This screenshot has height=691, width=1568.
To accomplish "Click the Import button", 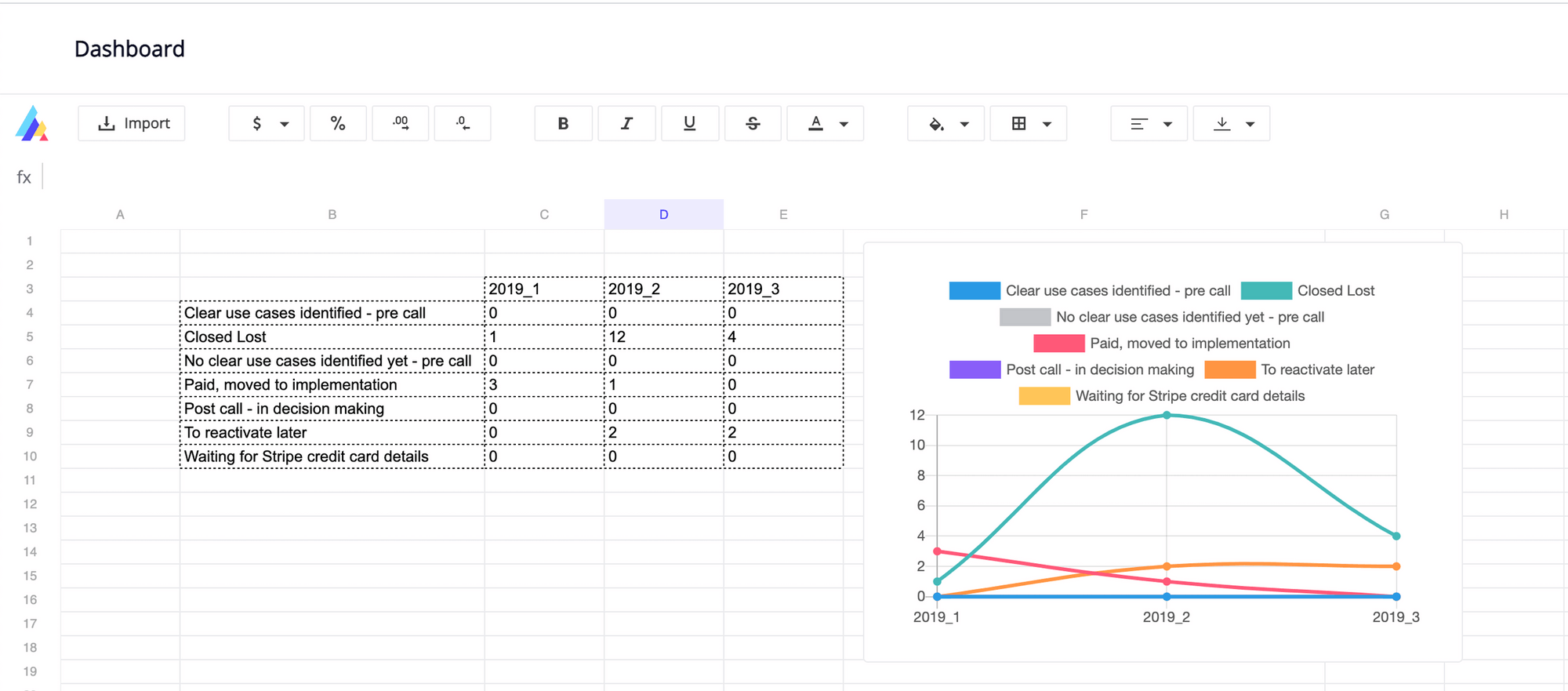I will click(132, 123).
